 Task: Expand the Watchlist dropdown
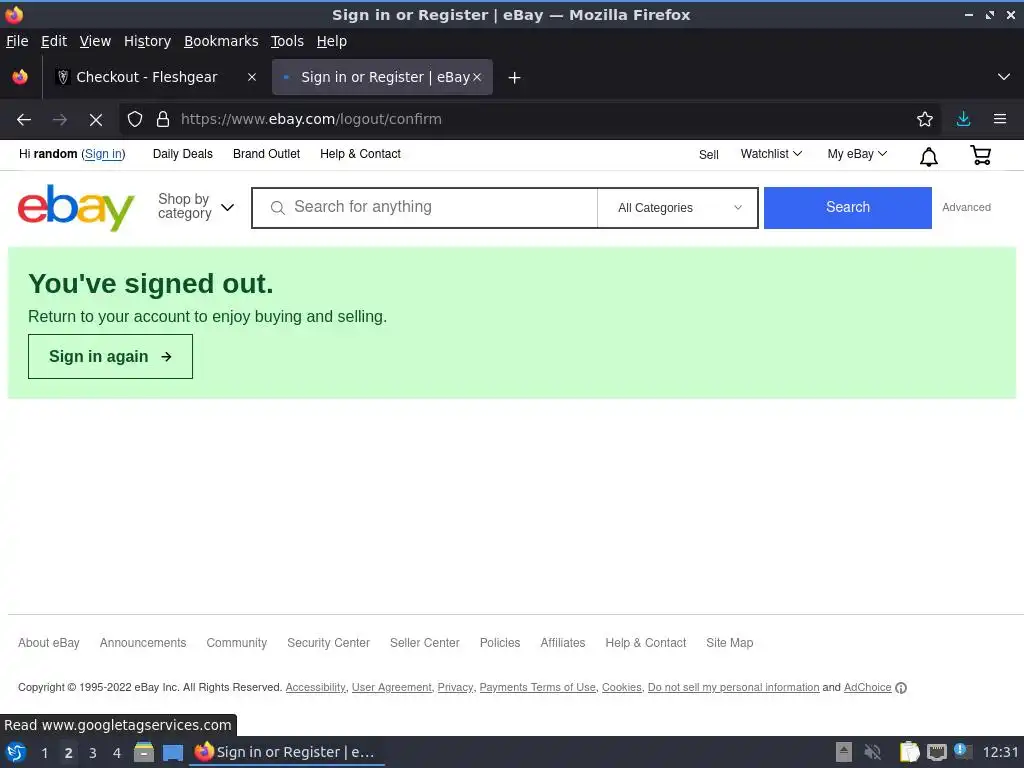click(771, 154)
